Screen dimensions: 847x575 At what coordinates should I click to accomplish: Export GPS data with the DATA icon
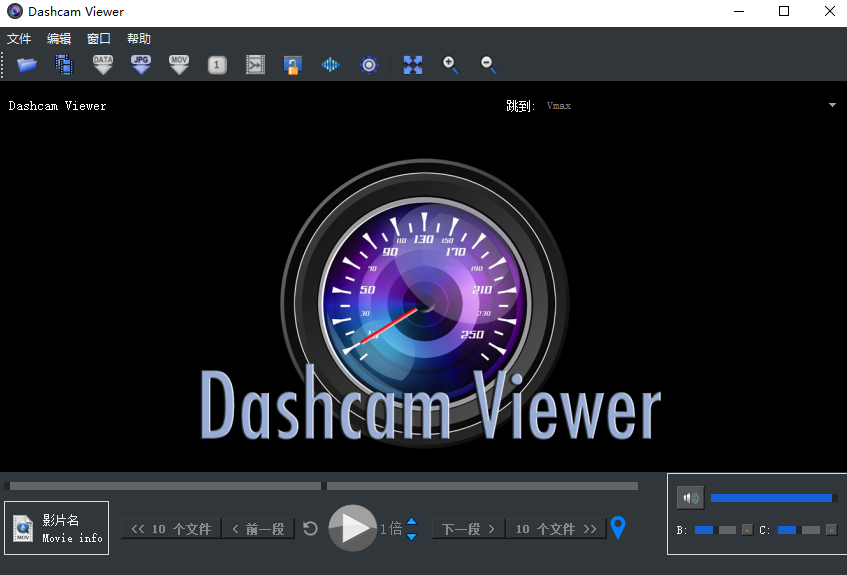103,65
